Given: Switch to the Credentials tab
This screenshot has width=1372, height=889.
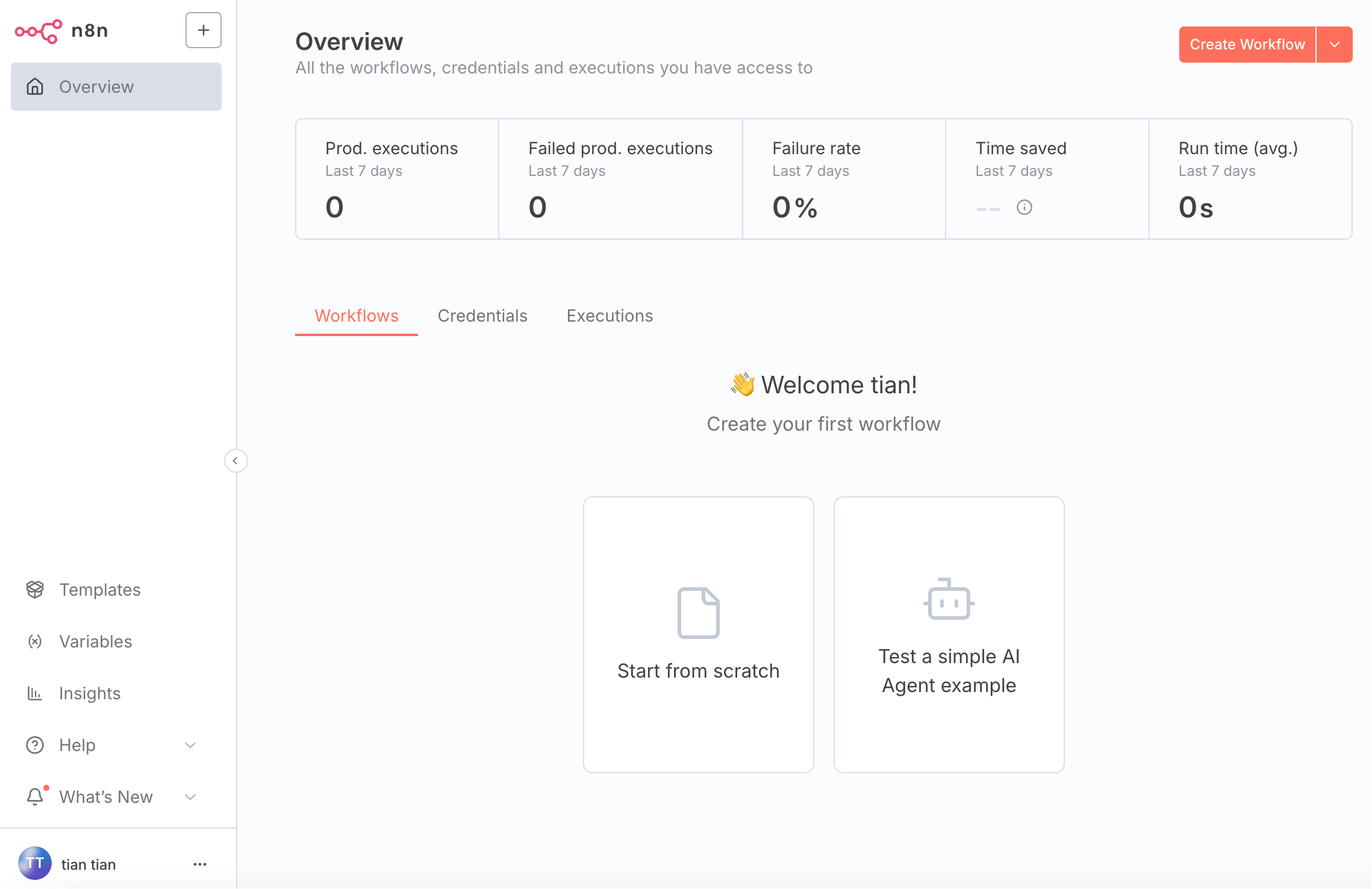Looking at the screenshot, I should pos(482,316).
